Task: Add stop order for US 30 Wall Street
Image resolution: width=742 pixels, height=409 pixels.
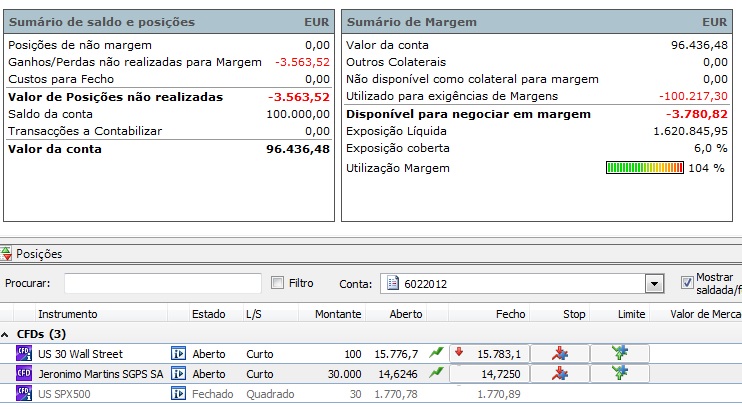Action: click(560, 354)
